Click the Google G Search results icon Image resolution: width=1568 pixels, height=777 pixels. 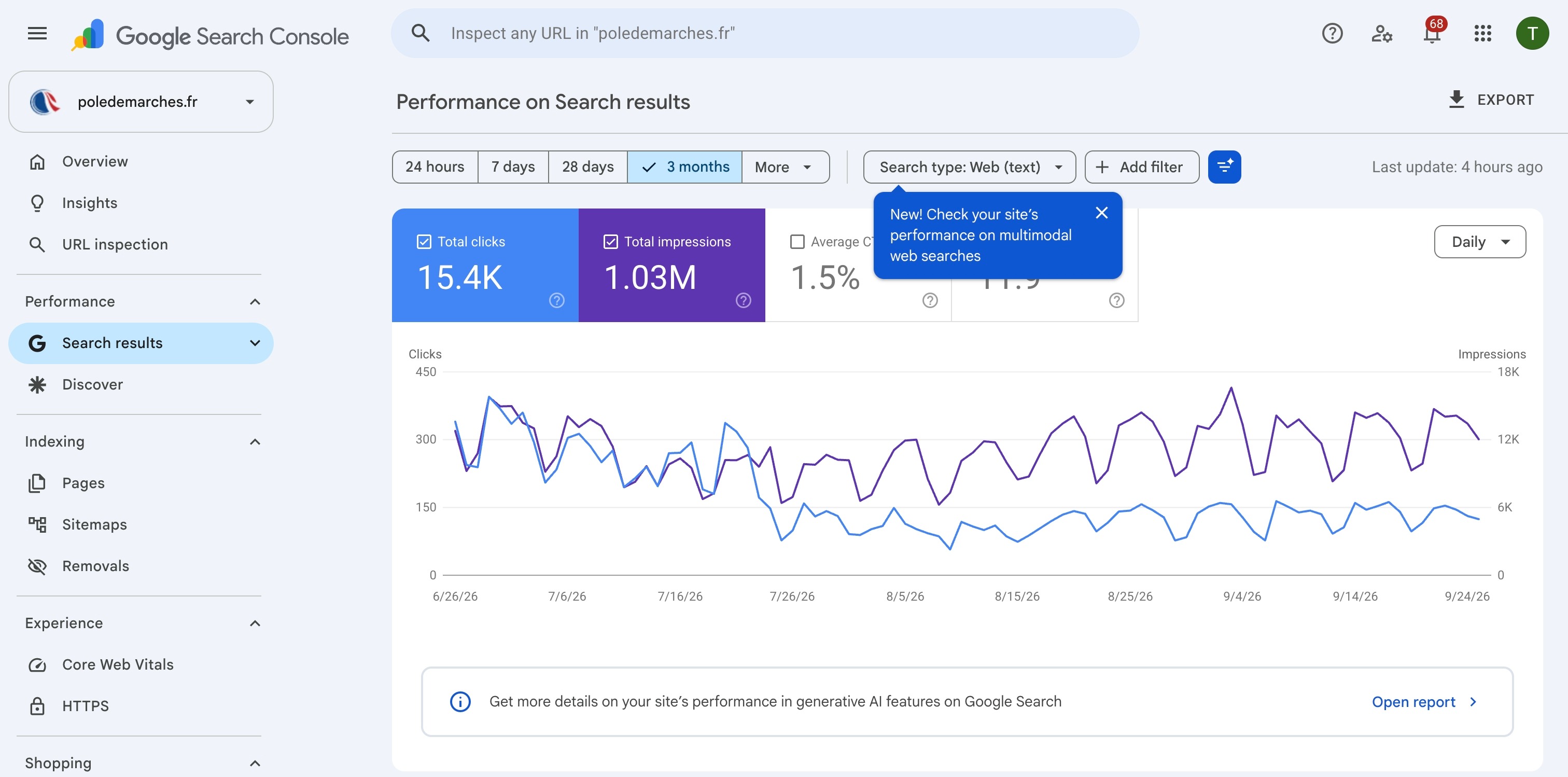pos(37,343)
